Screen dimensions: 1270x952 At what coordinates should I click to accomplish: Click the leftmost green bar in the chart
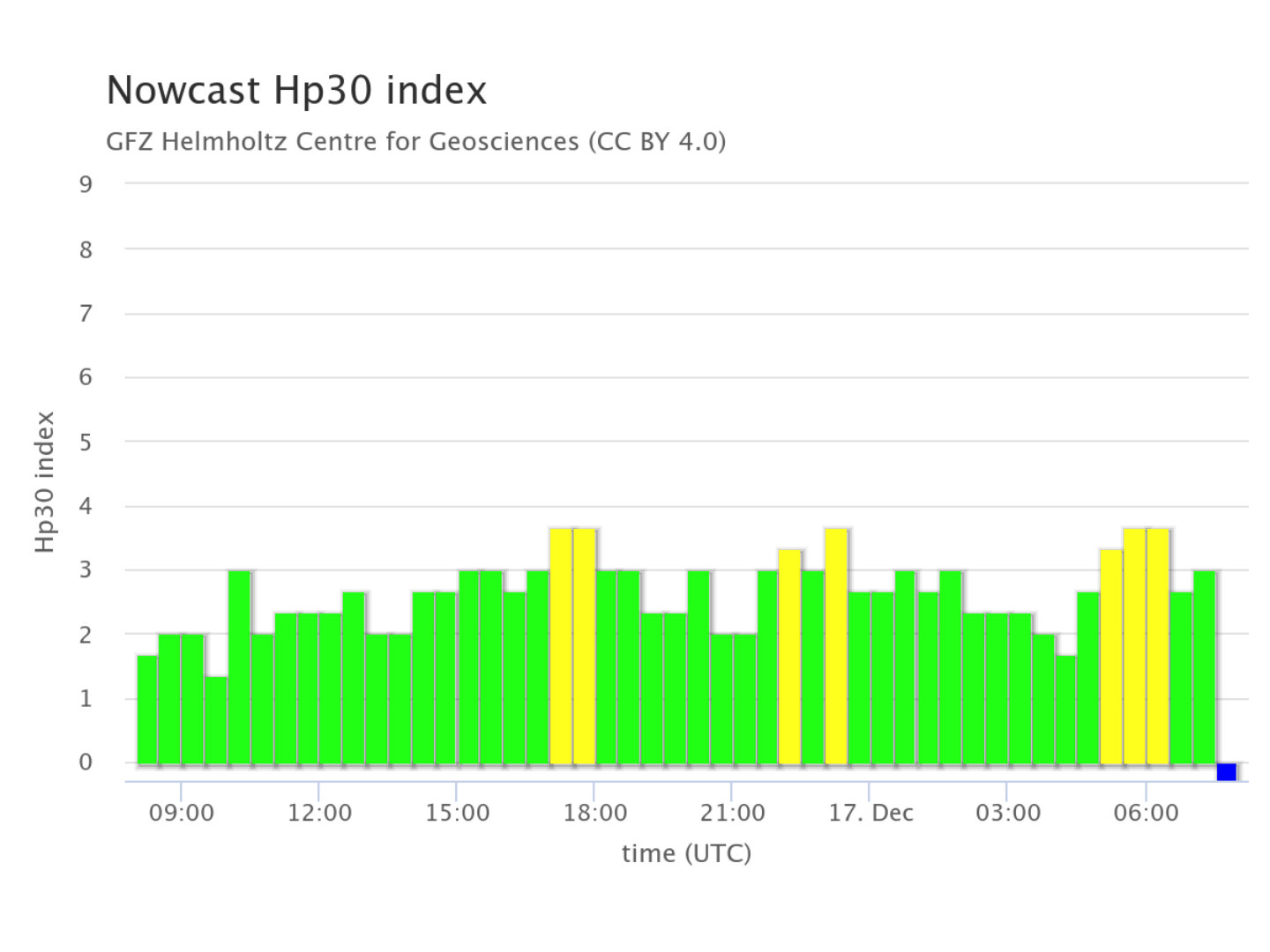[147, 709]
